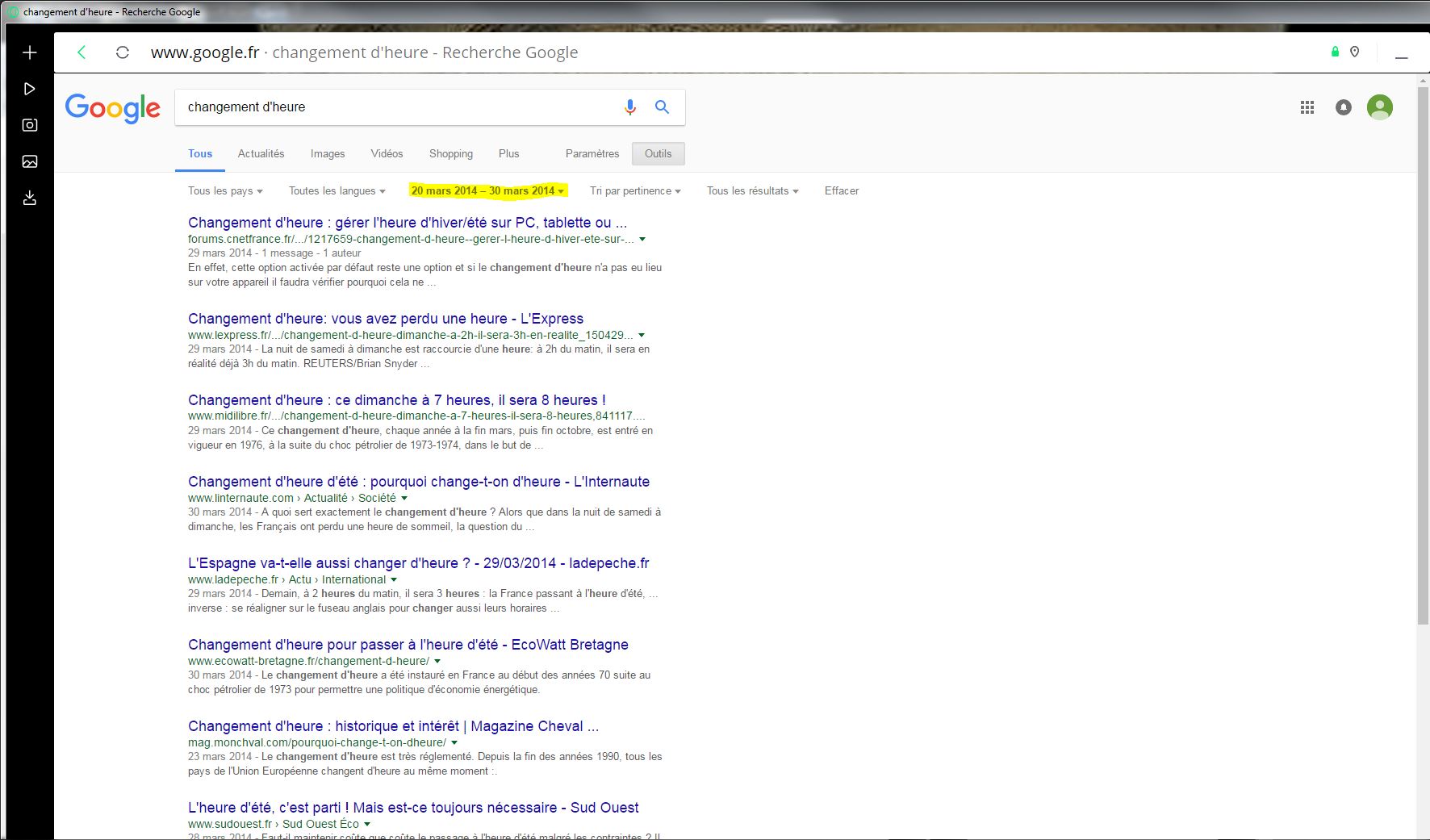Viewport: 1430px width, 840px height.
Task: Click the blue search magnifier icon
Action: coord(662,107)
